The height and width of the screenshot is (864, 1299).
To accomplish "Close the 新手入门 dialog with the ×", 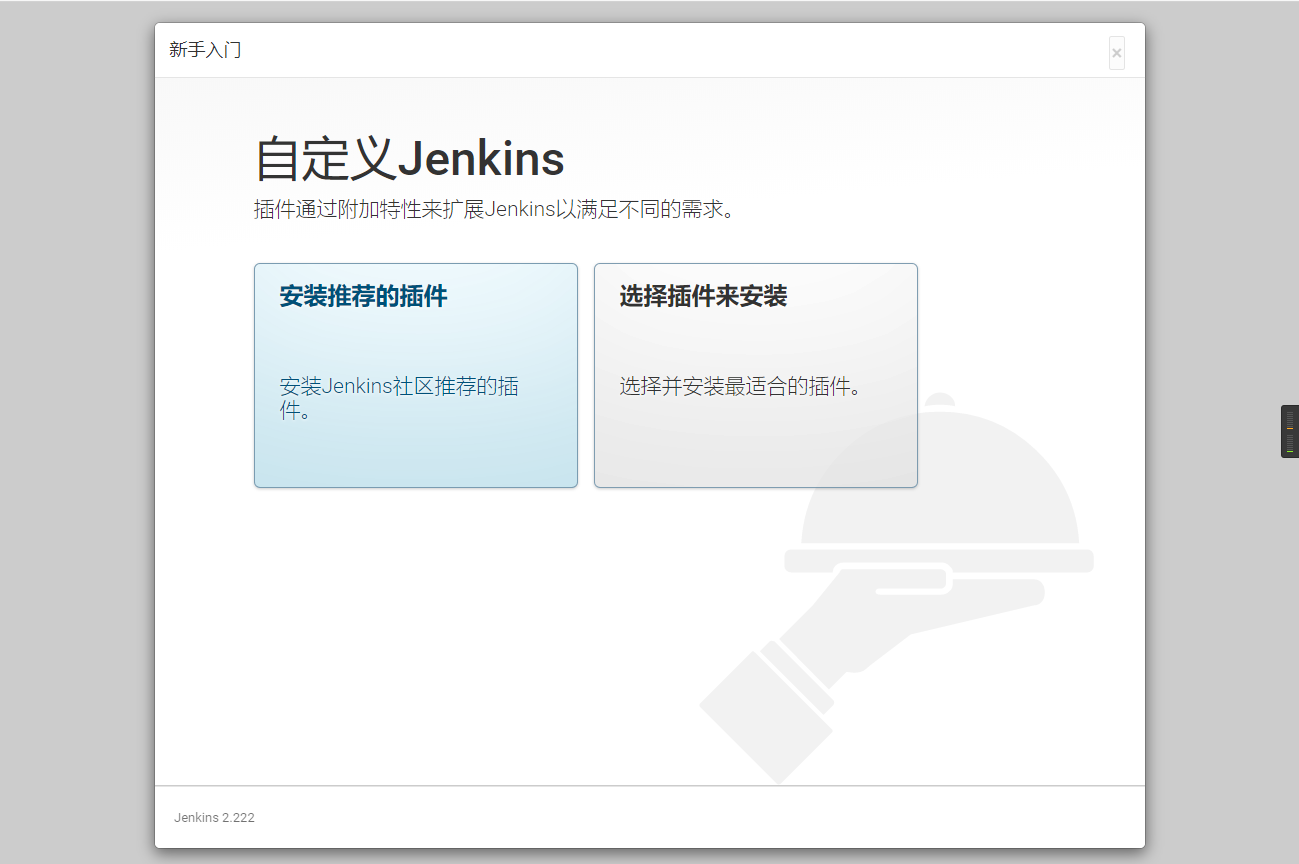I will [x=1117, y=53].
